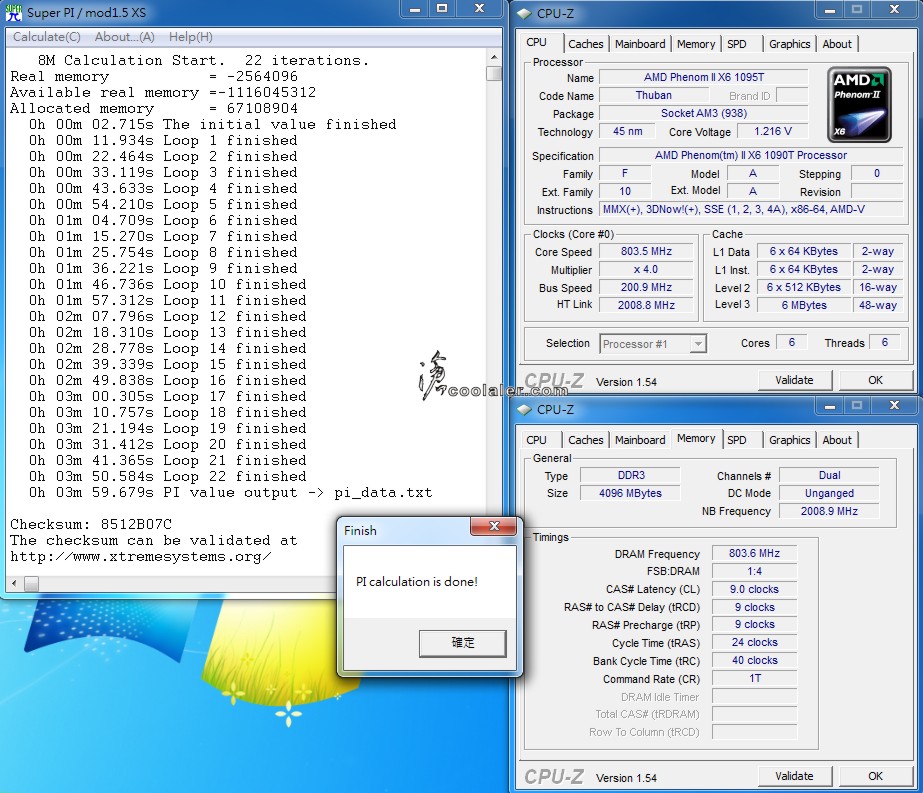This screenshot has height=793, width=923.
Task: Click the memory size value '4096 MBytes'
Action: [x=630, y=493]
